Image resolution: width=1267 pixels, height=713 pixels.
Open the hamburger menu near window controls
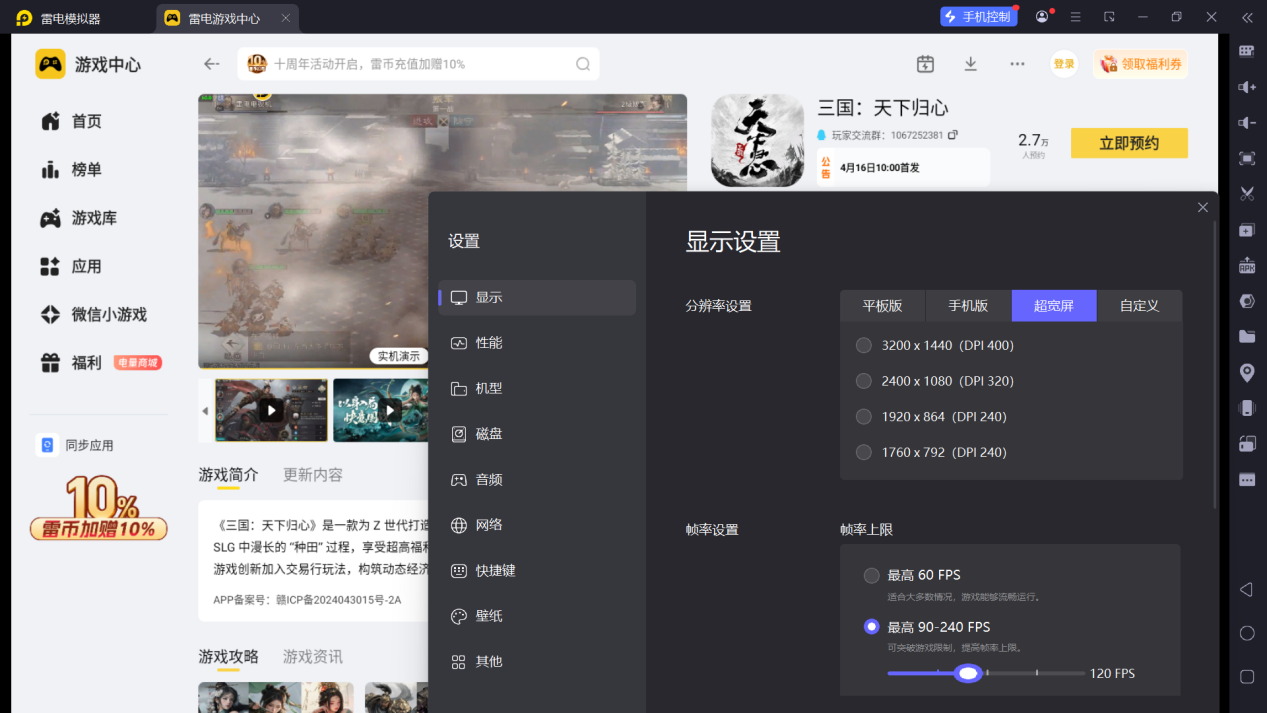click(1074, 17)
